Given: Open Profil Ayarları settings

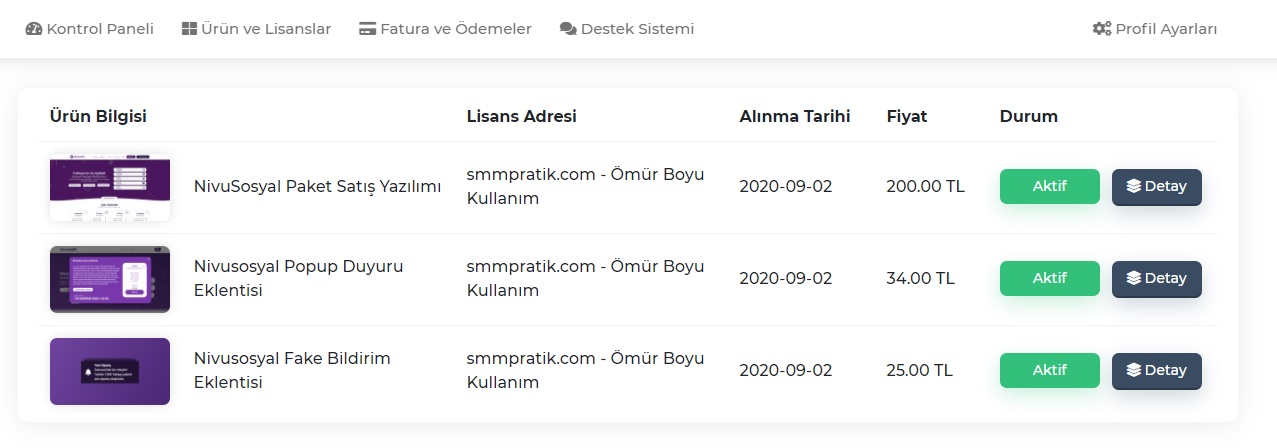Looking at the screenshot, I should tap(1155, 29).
